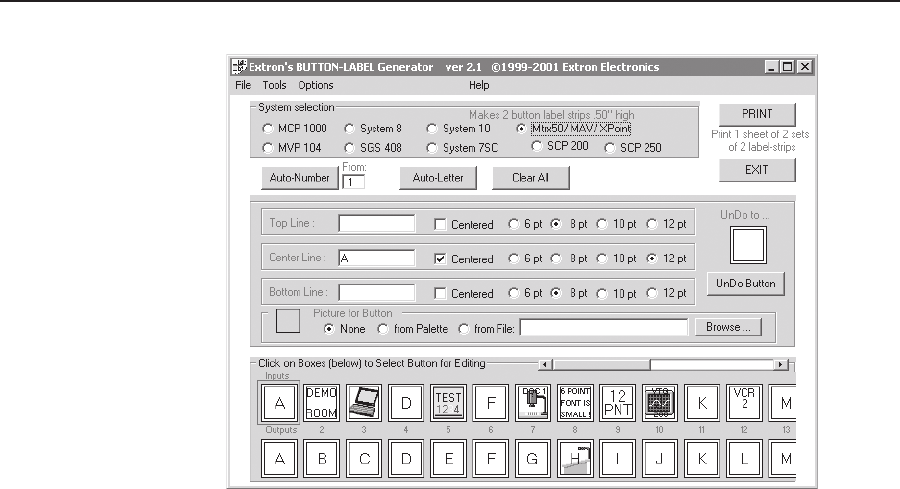This screenshot has width=900, height=489.
Task: Click the button strip scrollbar left arrow
Action: click(545, 364)
